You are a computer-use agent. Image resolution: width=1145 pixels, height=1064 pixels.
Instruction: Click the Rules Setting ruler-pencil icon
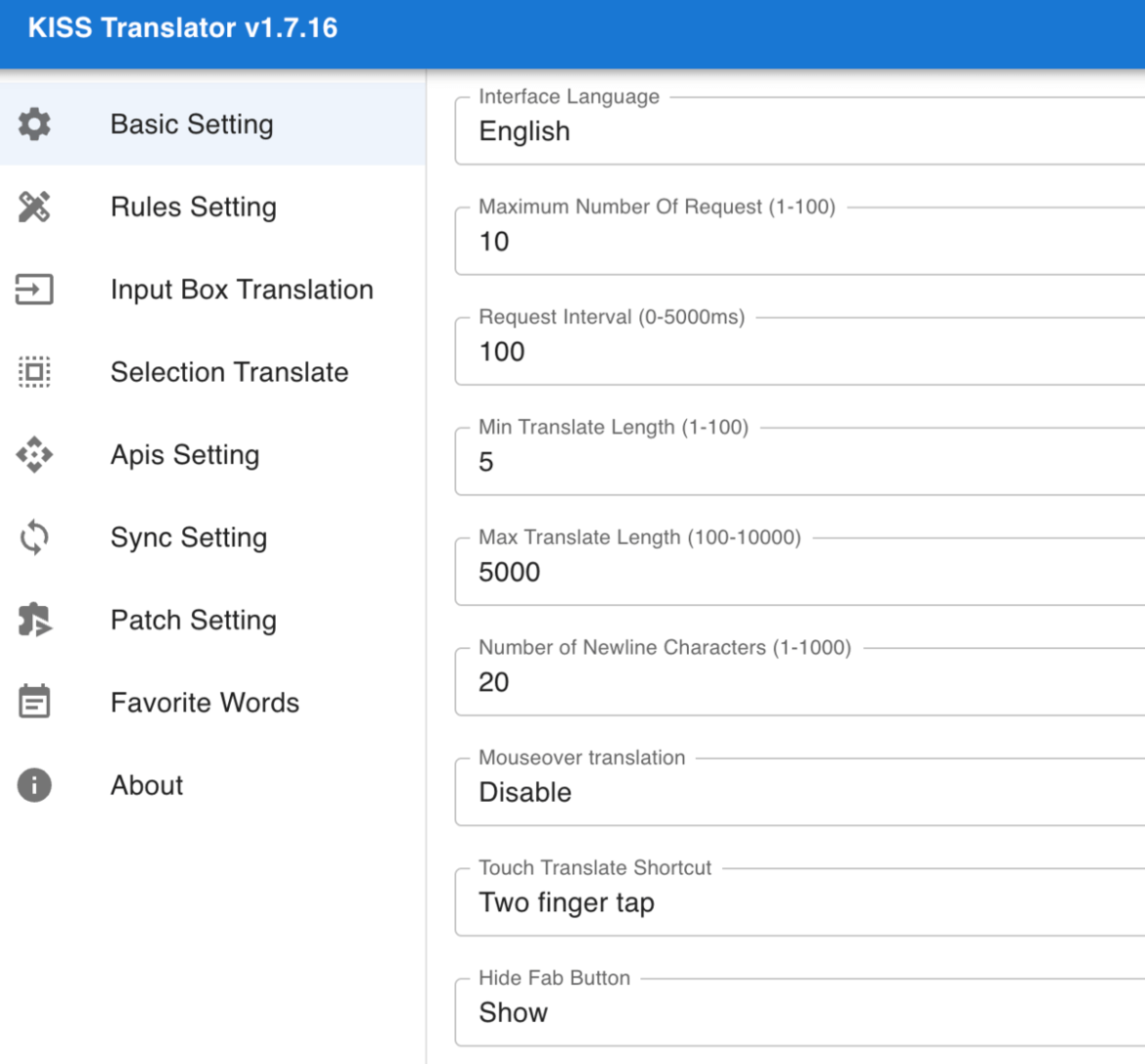click(x=34, y=207)
